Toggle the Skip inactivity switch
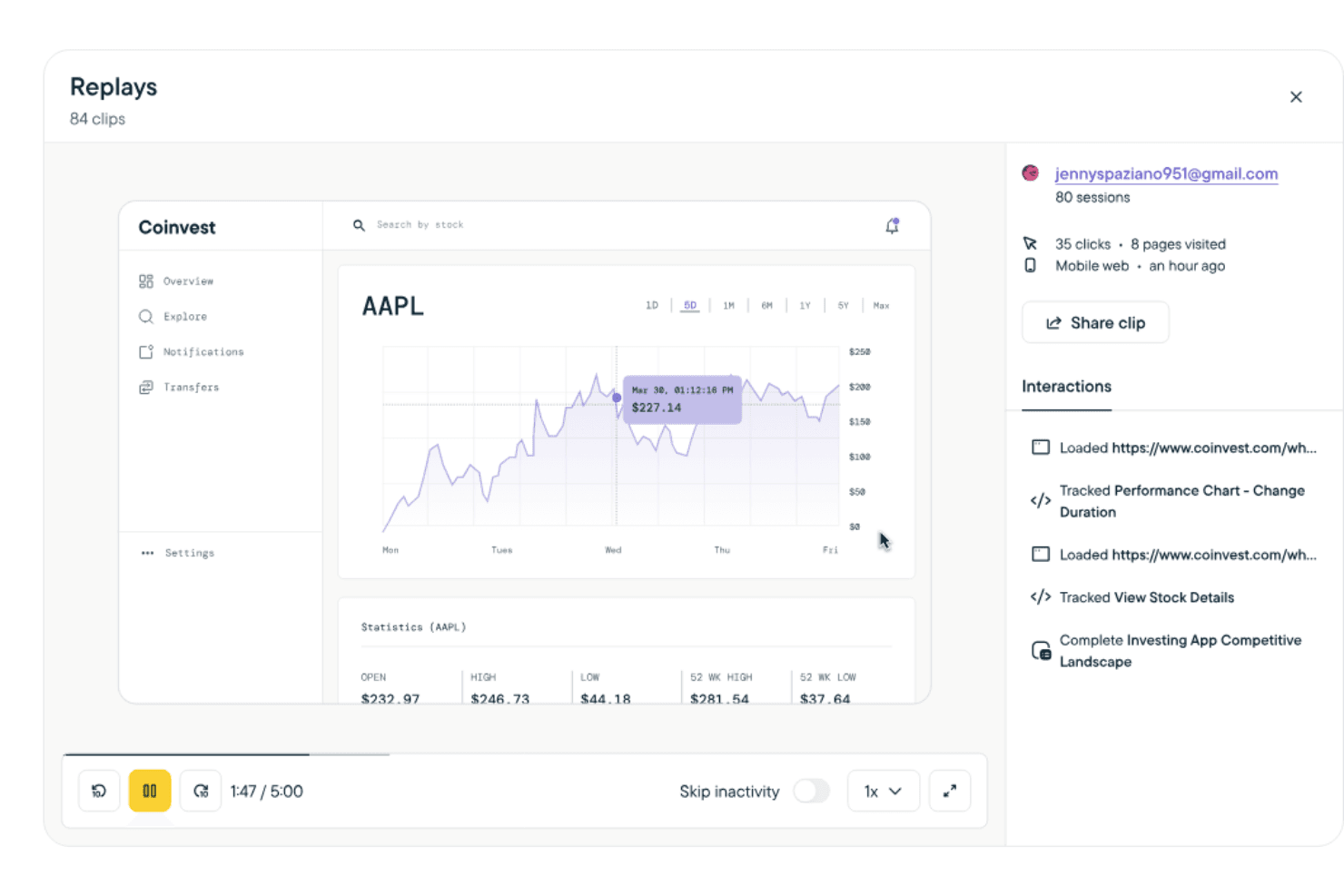 click(x=812, y=791)
